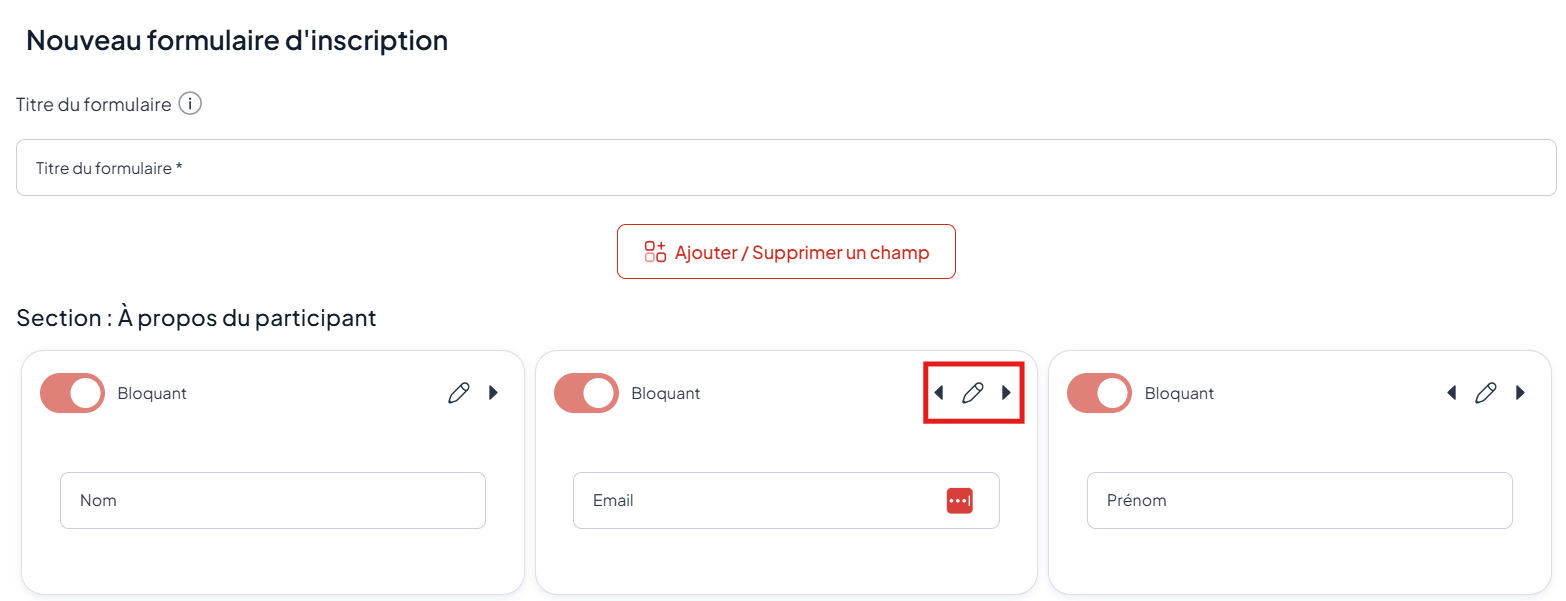The image size is (1566, 601).
Task: Move the Nom card right with arrow
Action: 493,393
